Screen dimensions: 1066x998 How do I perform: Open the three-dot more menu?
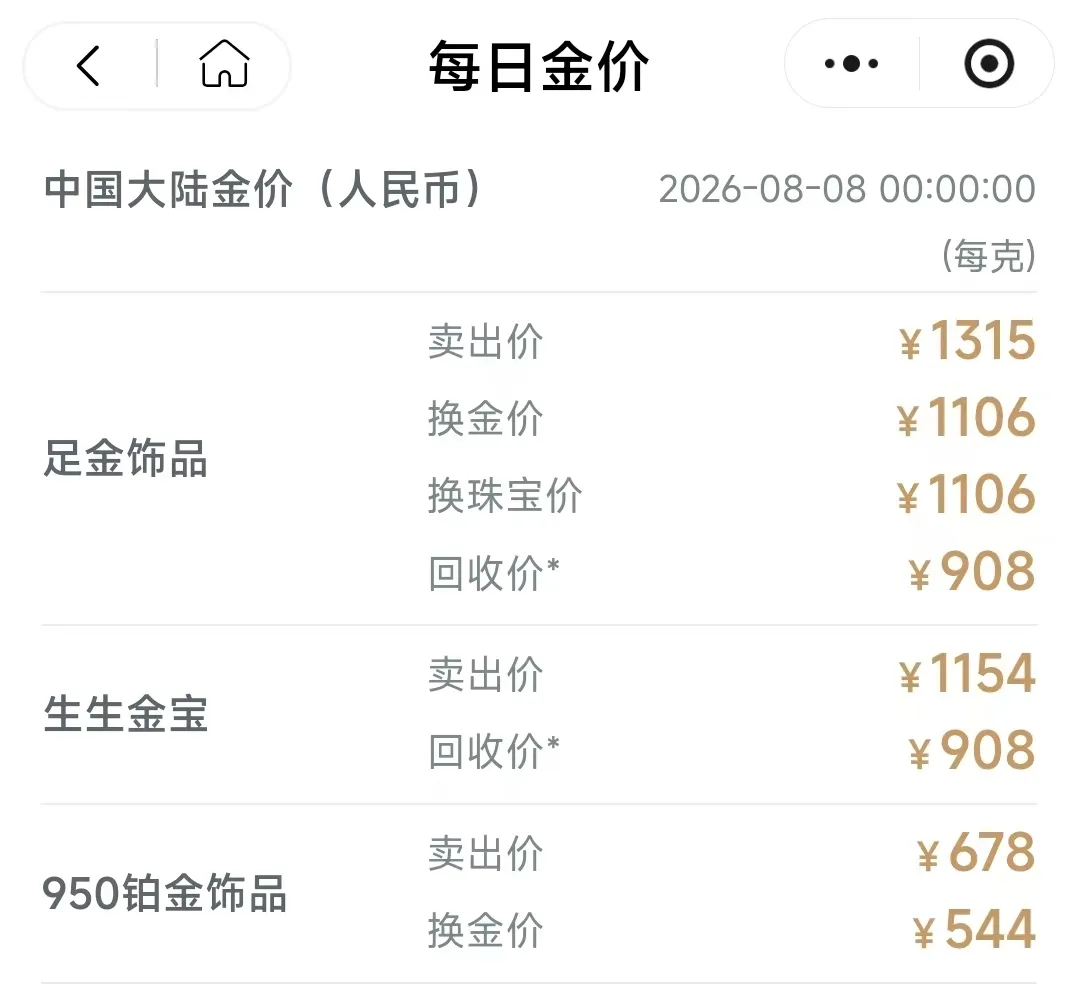[851, 64]
